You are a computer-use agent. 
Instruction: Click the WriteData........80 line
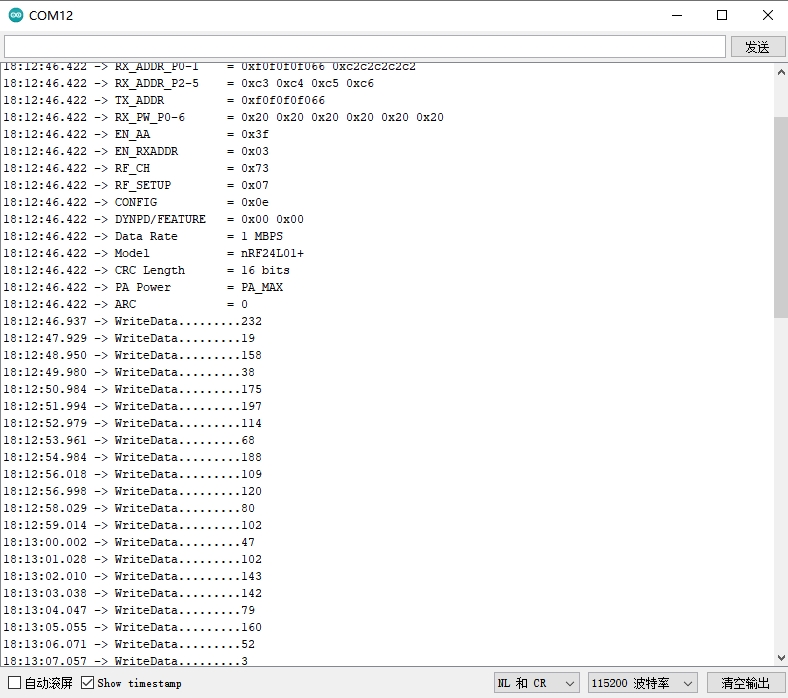pyautogui.click(x=129, y=509)
